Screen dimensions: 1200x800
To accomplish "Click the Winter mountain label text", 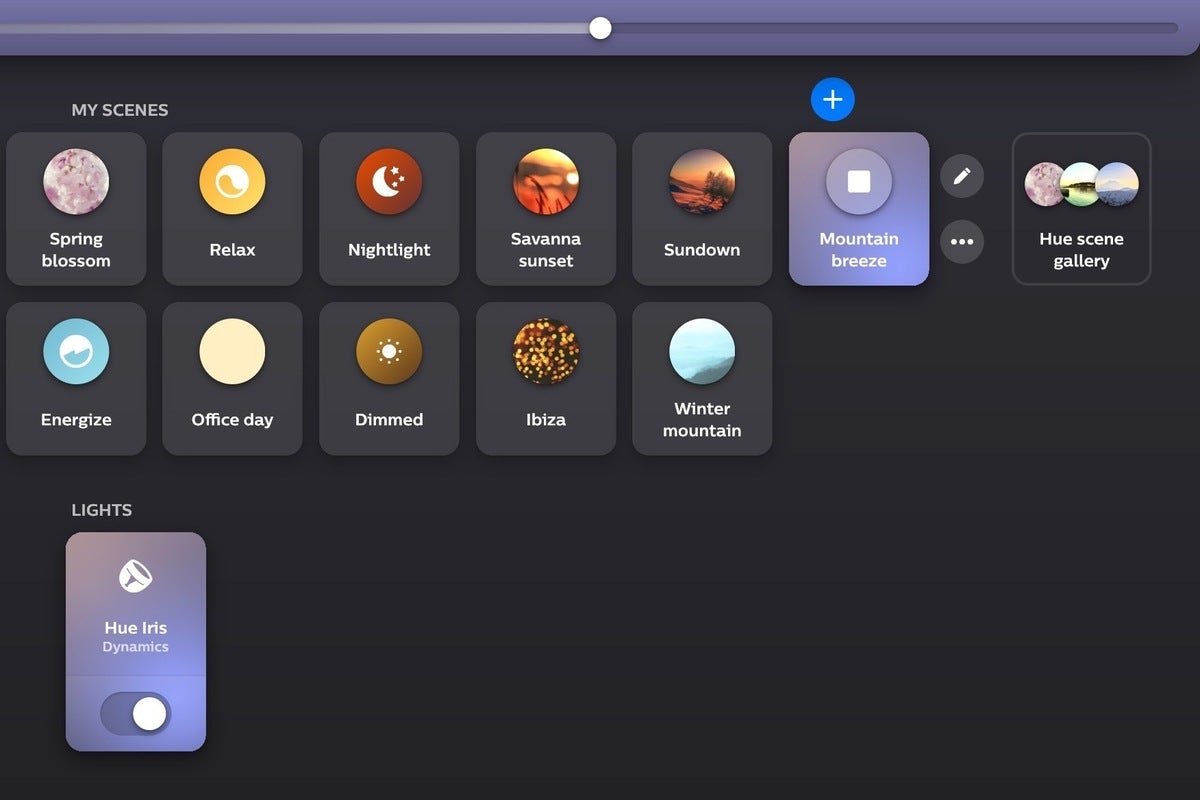I will click(x=702, y=420).
